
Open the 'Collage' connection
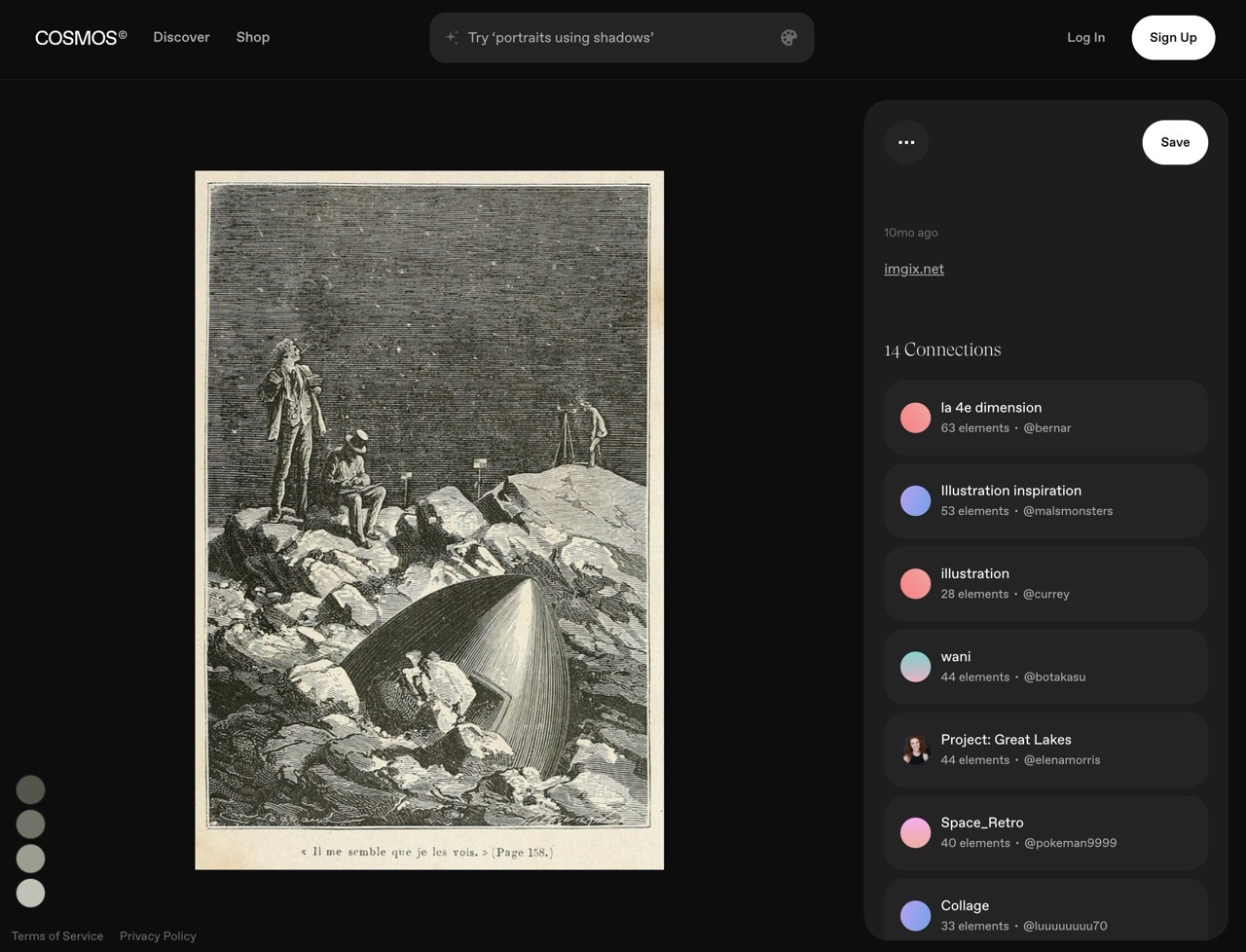click(x=1045, y=911)
